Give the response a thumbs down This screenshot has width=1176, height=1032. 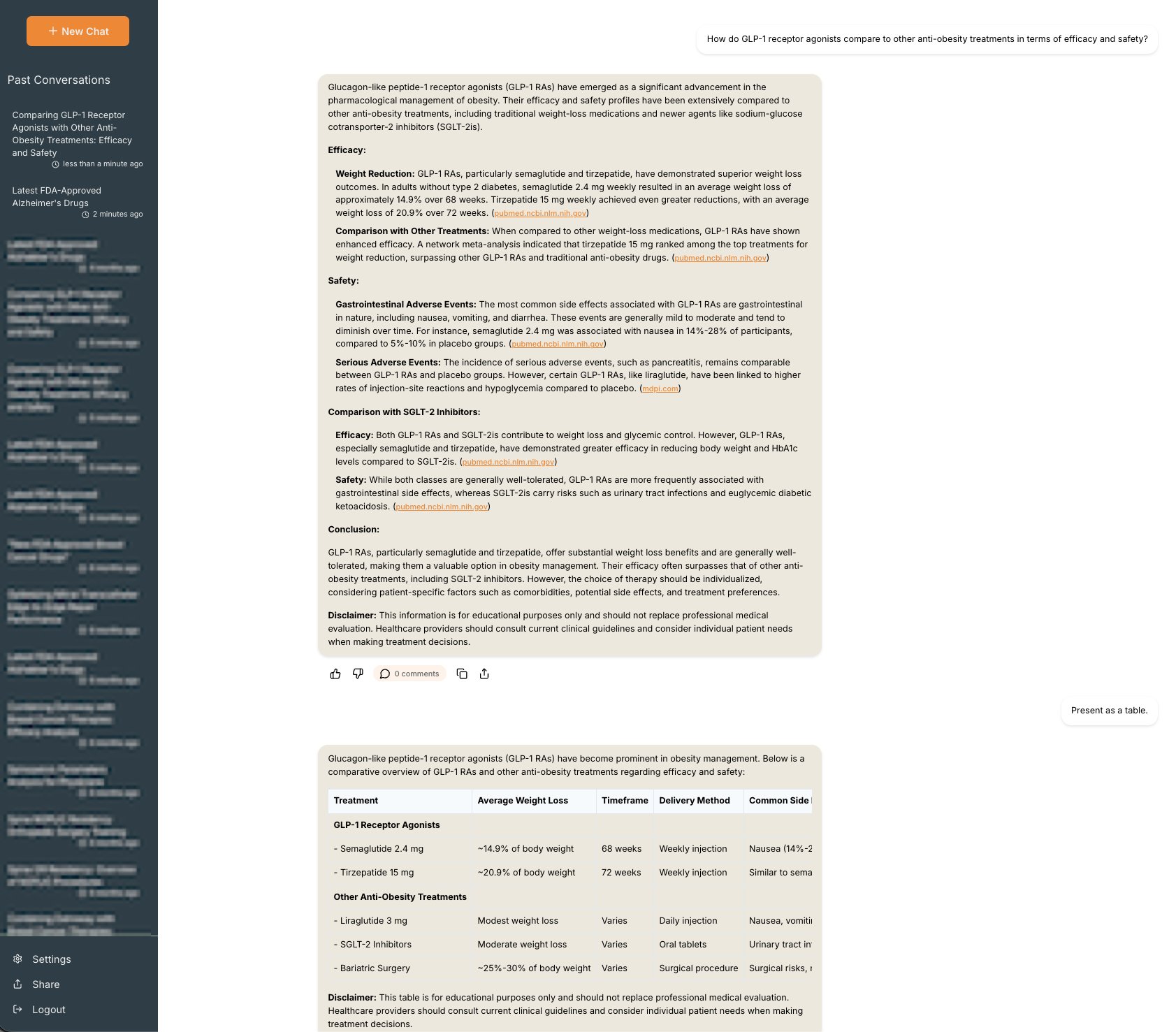(358, 674)
